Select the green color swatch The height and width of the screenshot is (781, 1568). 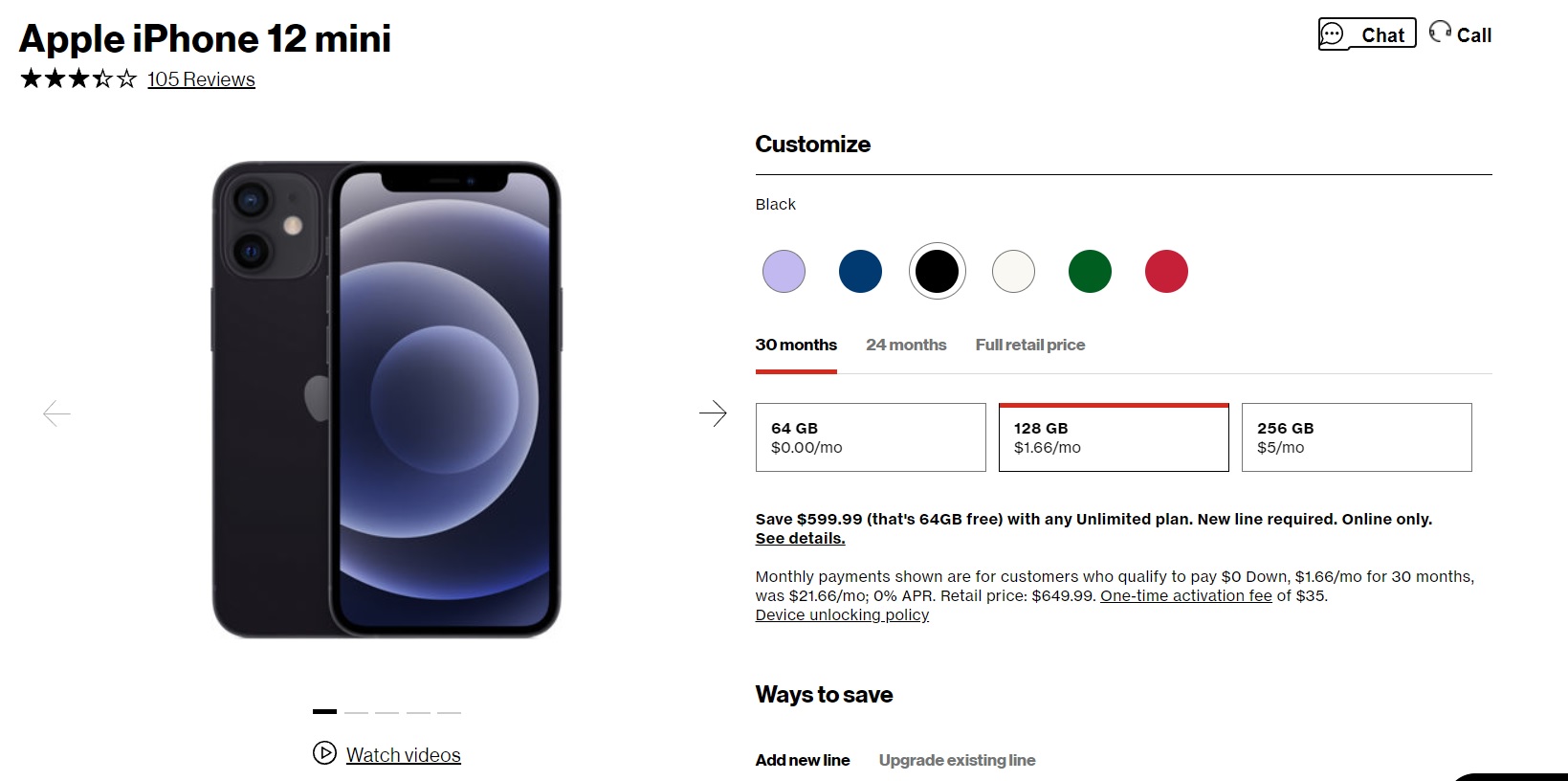coord(1090,271)
